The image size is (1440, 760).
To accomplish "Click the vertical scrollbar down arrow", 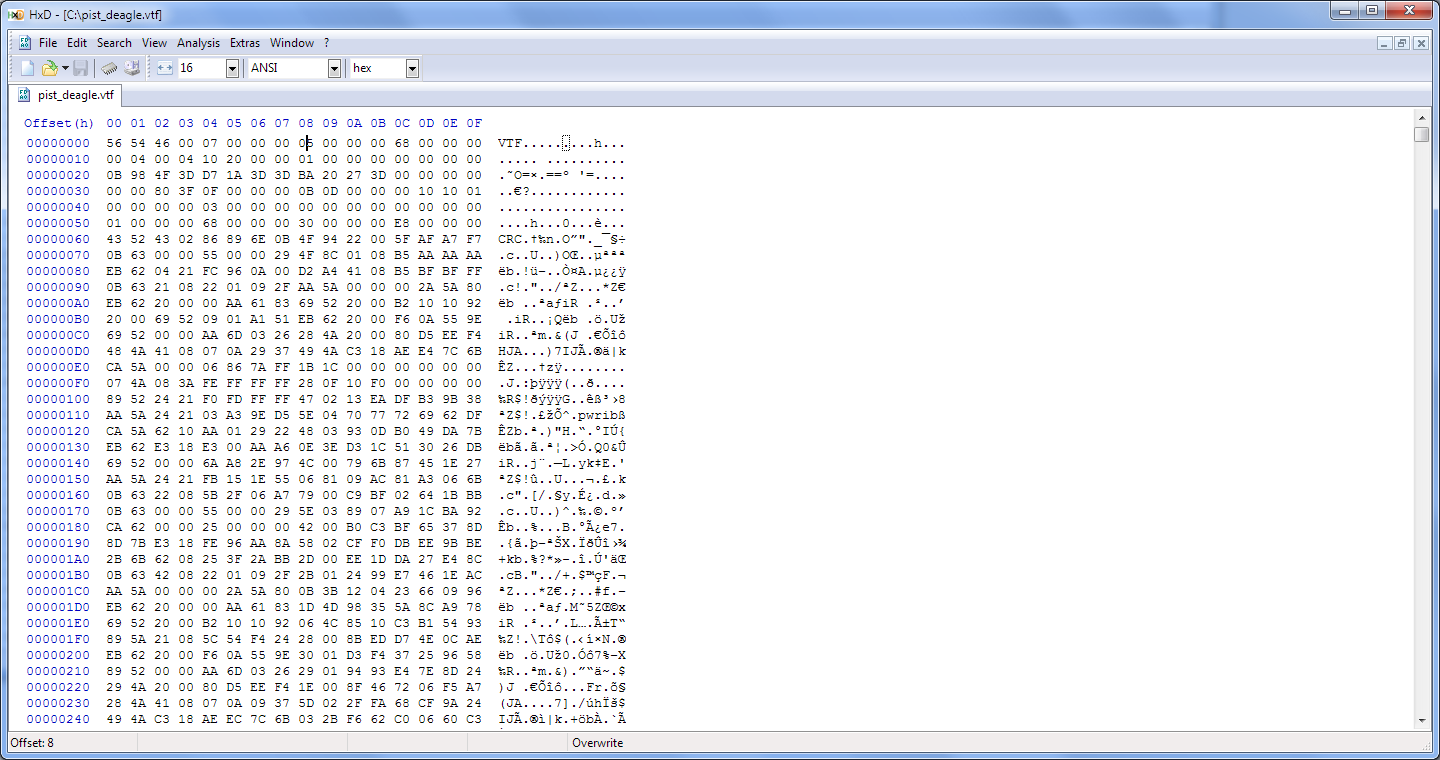I will click(1422, 721).
